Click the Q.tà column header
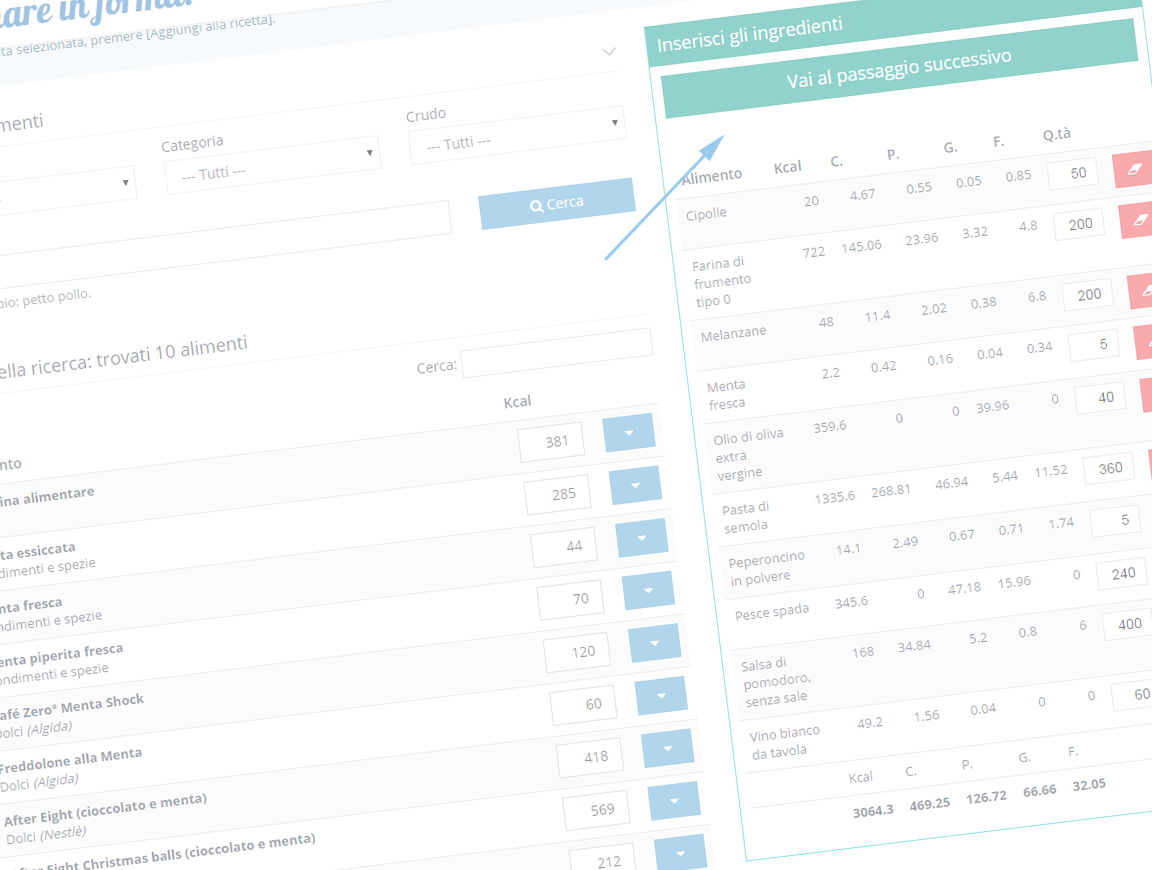Viewport: 1152px width, 870px height. [x=1056, y=134]
